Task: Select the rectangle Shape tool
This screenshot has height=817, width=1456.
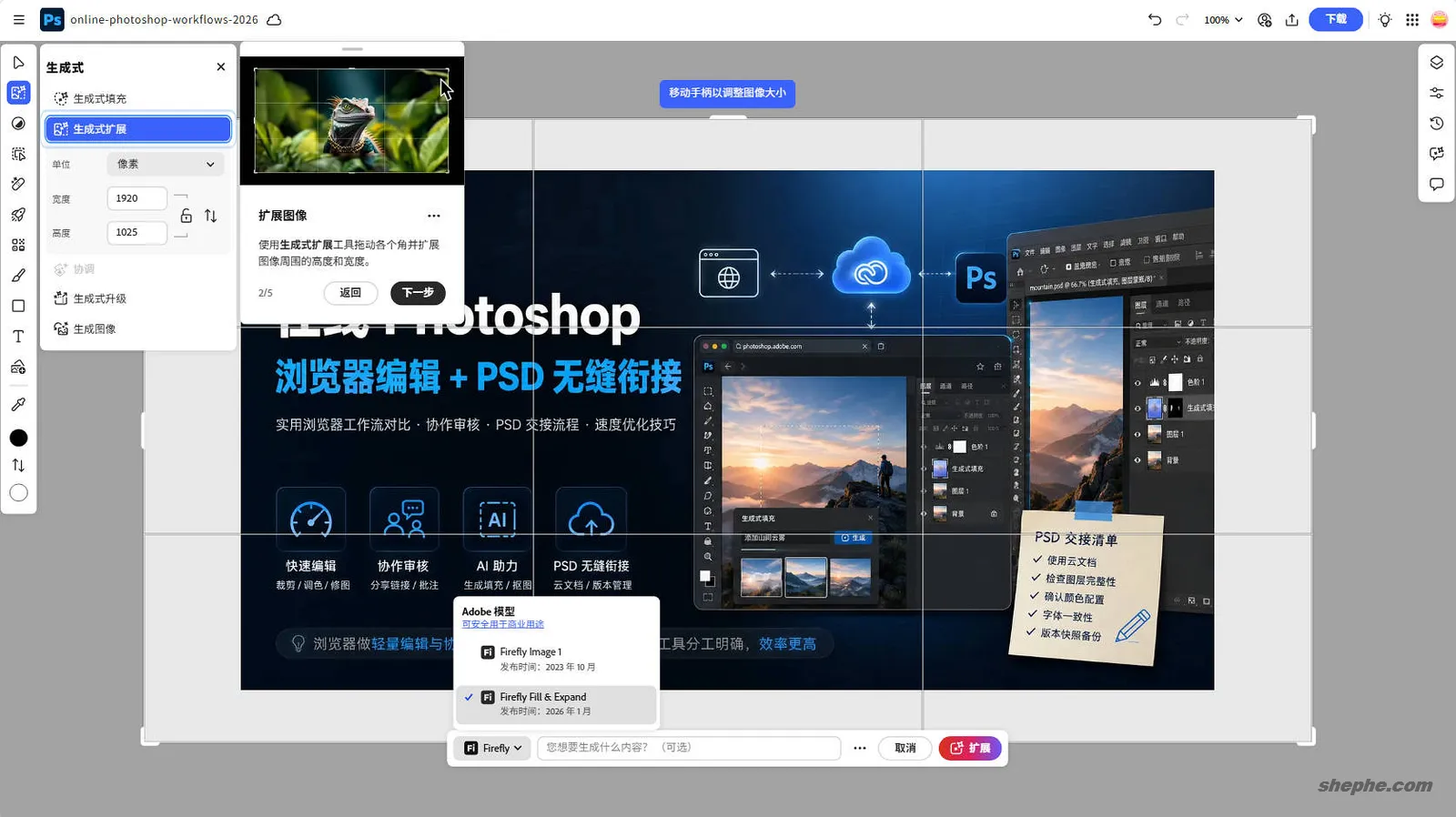Action: coord(18,306)
